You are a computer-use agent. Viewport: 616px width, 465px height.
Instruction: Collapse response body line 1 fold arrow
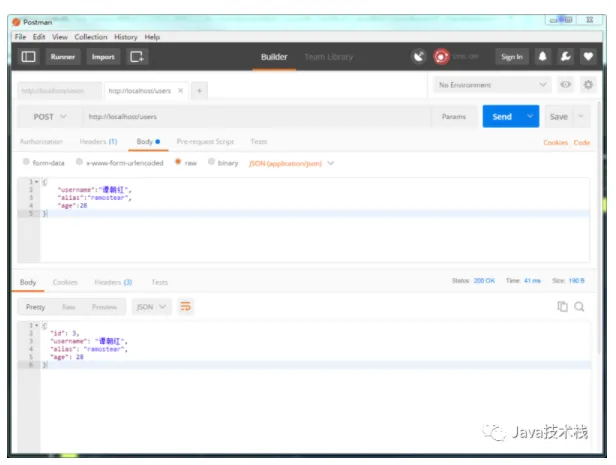pos(37,325)
